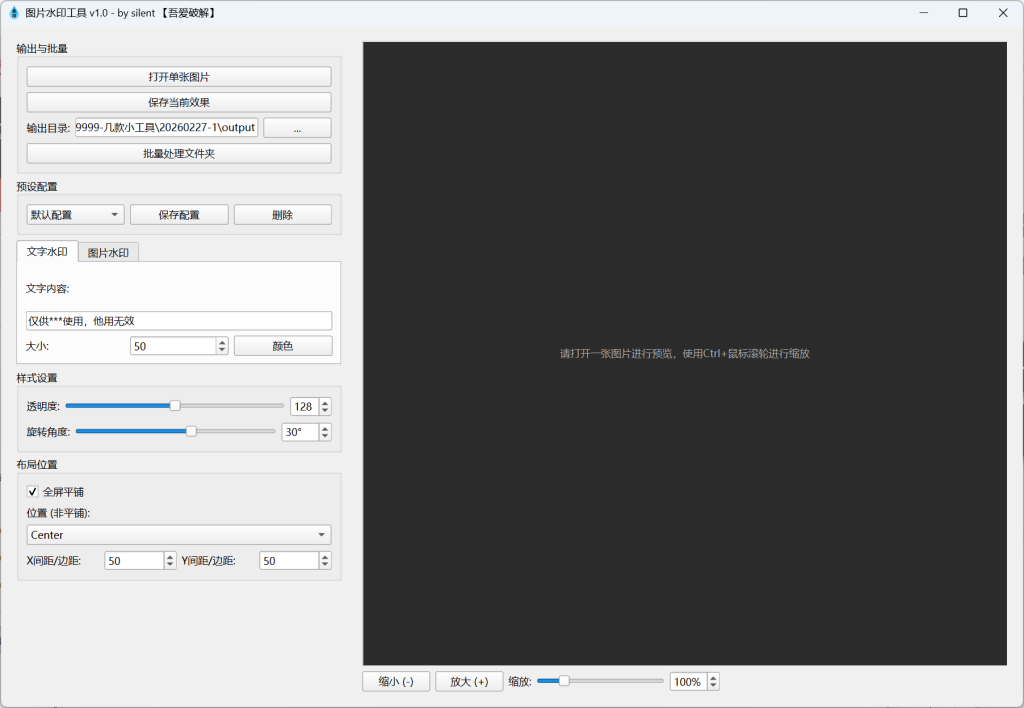Decrease Y spacing with the down stepper arrow
Screen dimensions: 1024x708
pyautogui.click(x=325, y=564)
